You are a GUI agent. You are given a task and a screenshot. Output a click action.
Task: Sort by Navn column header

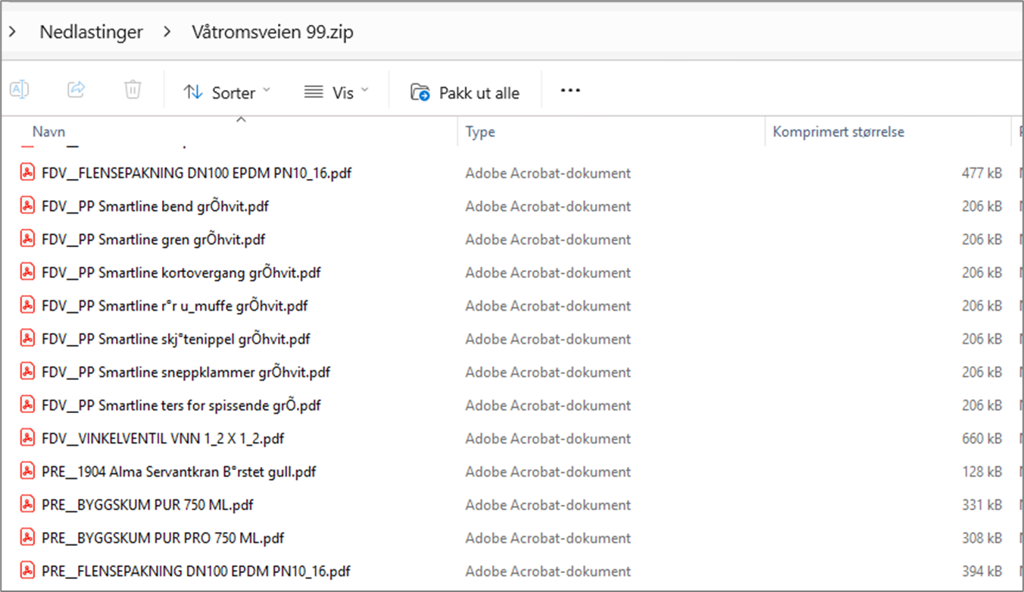[49, 132]
